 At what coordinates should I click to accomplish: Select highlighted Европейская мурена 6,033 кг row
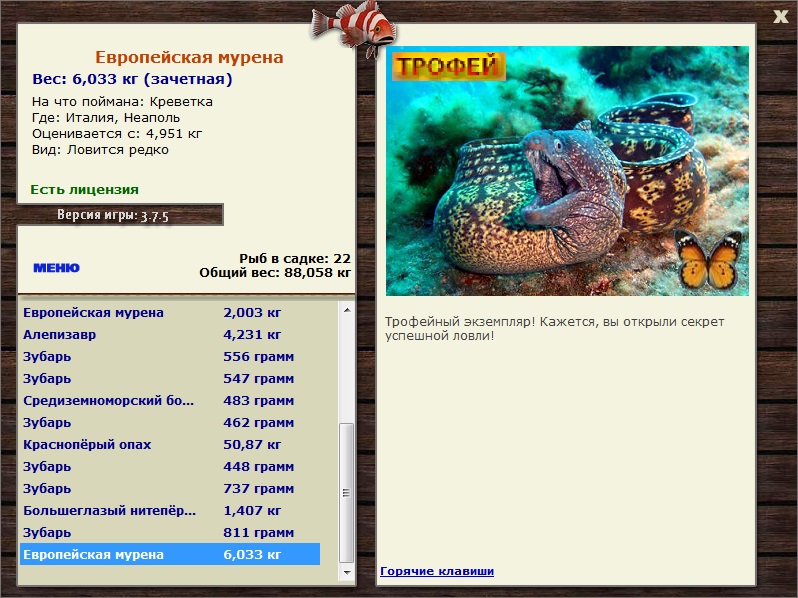(170, 554)
